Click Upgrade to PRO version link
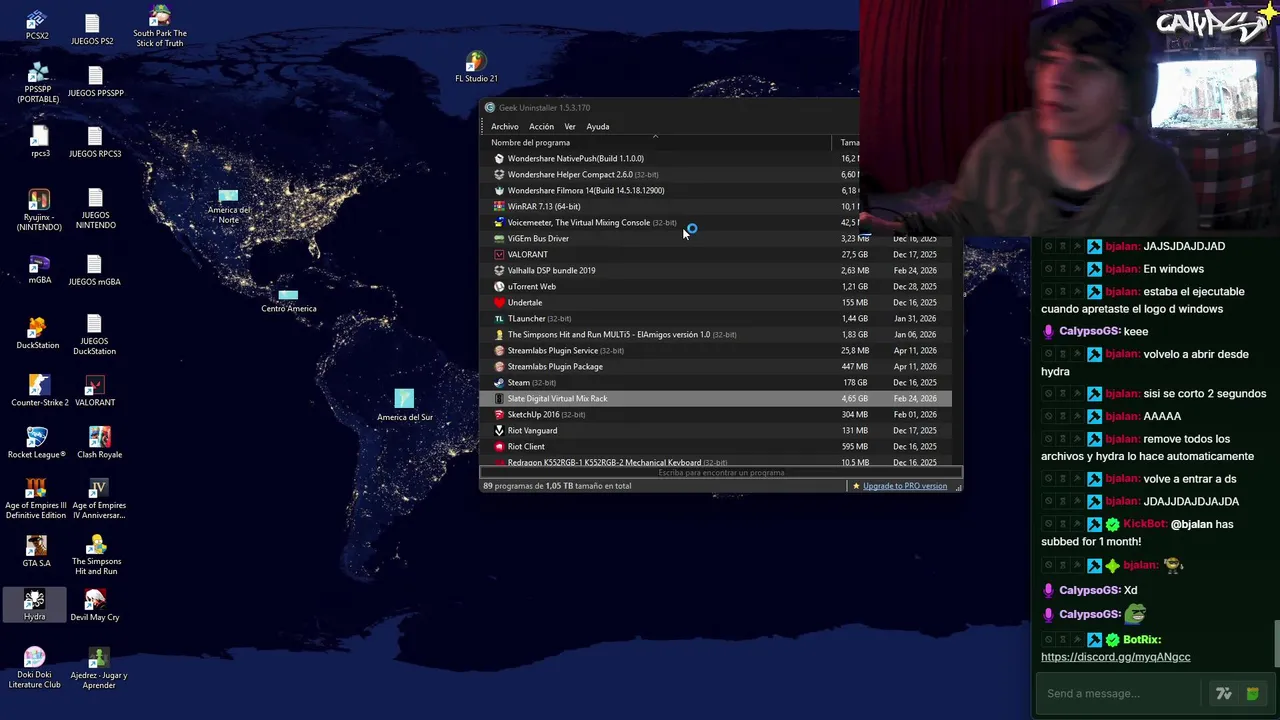The image size is (1280, 720). [x=905, y=486]
